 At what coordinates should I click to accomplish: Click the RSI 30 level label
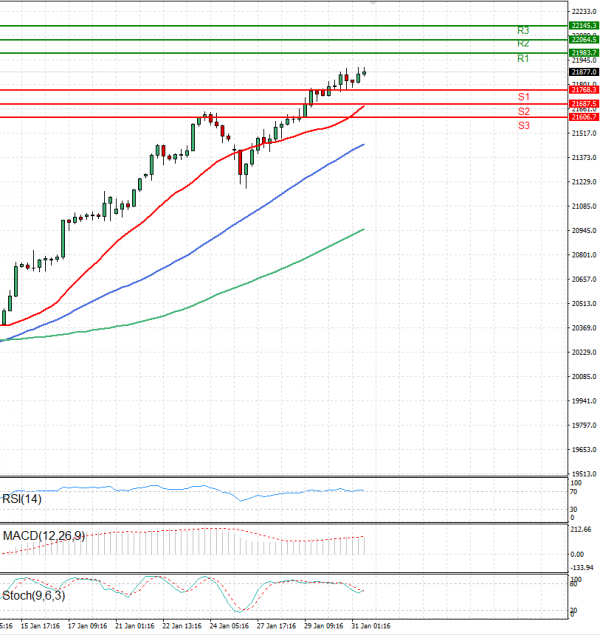(x=574, y=509)
